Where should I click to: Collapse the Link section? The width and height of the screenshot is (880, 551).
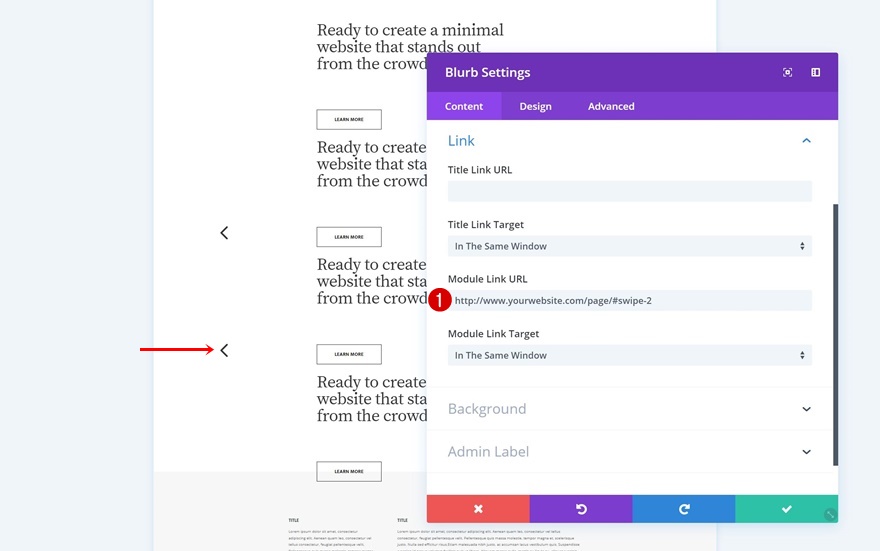coord(806,141)
